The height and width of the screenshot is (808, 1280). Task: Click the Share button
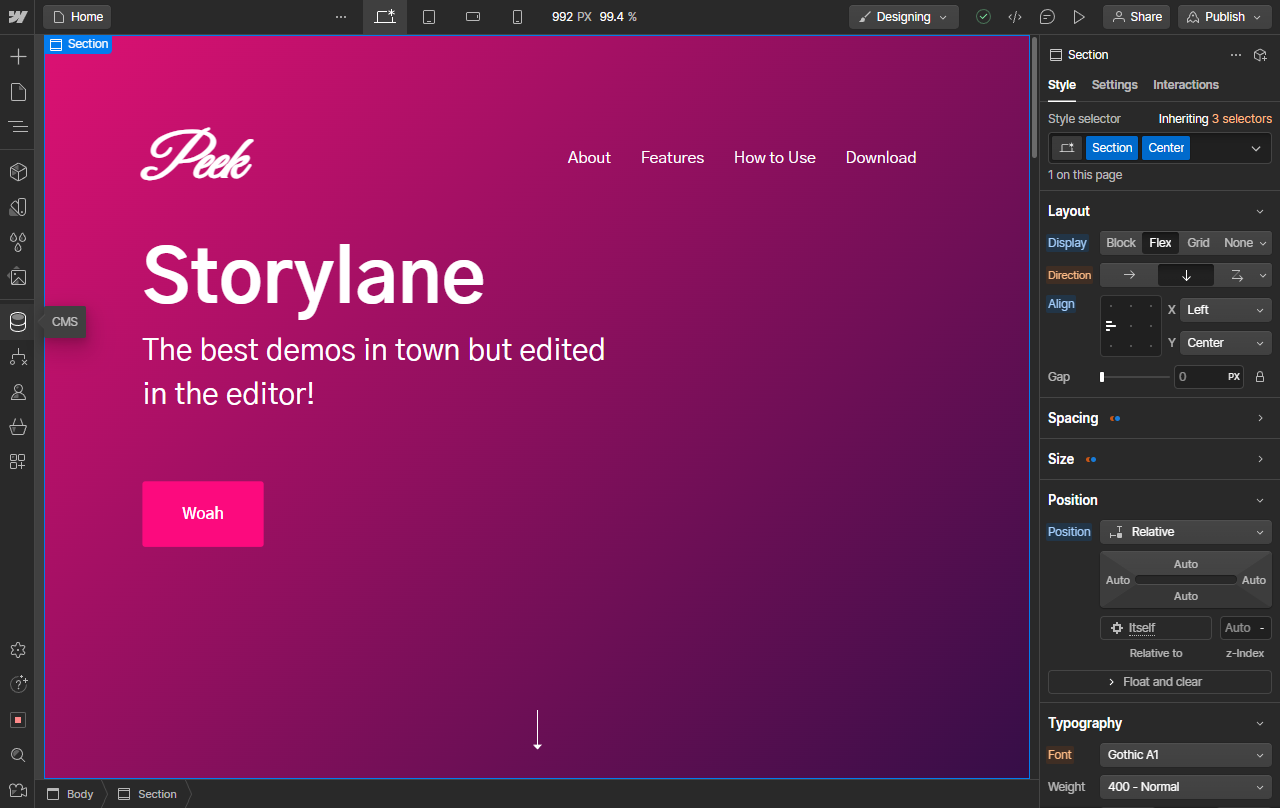(x=1137, y=17)
